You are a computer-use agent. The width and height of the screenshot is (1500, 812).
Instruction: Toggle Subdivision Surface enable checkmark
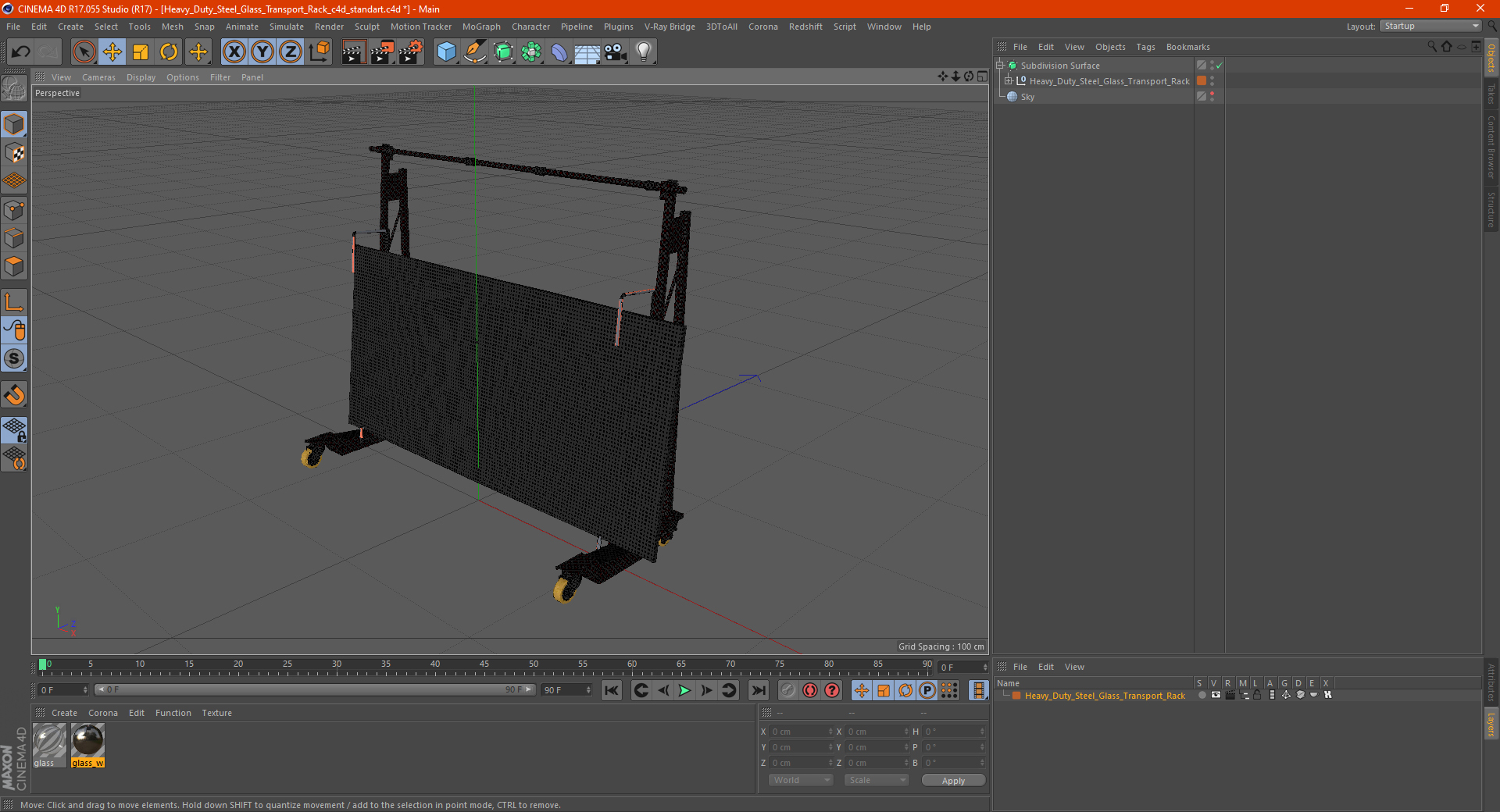[1219, 66]
